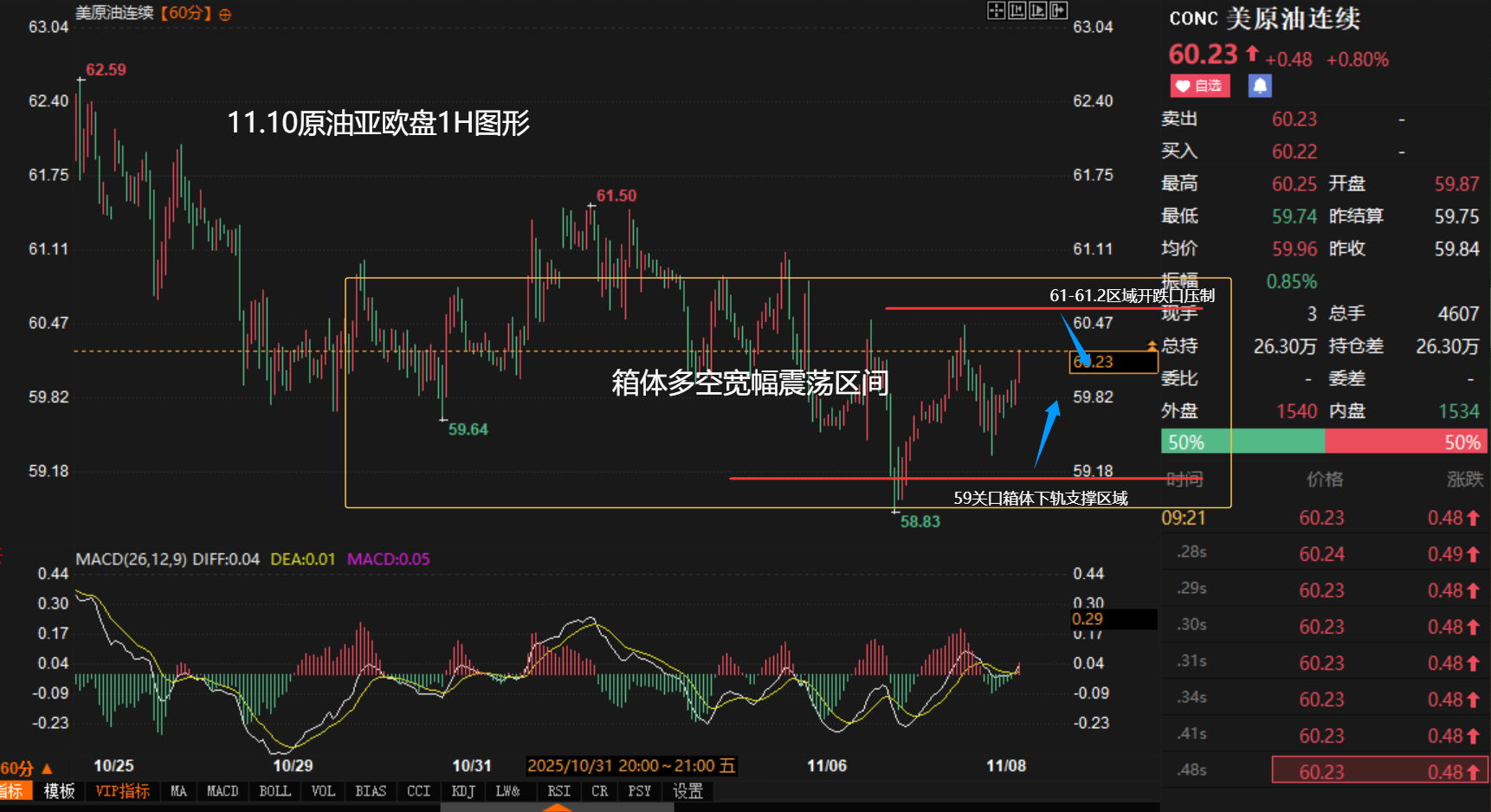
Task: Expand the VIP指标 indicator list
Action: coord(122,791)
